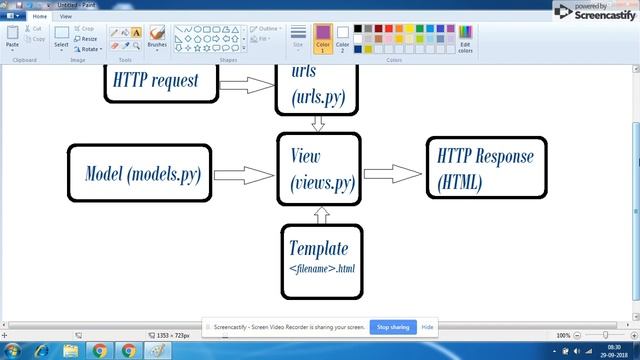The height and width of the screenshot is (360, 640).
Task: Click Hide in the Screencastify sharing bar
Action: click(x=427, y=327)
